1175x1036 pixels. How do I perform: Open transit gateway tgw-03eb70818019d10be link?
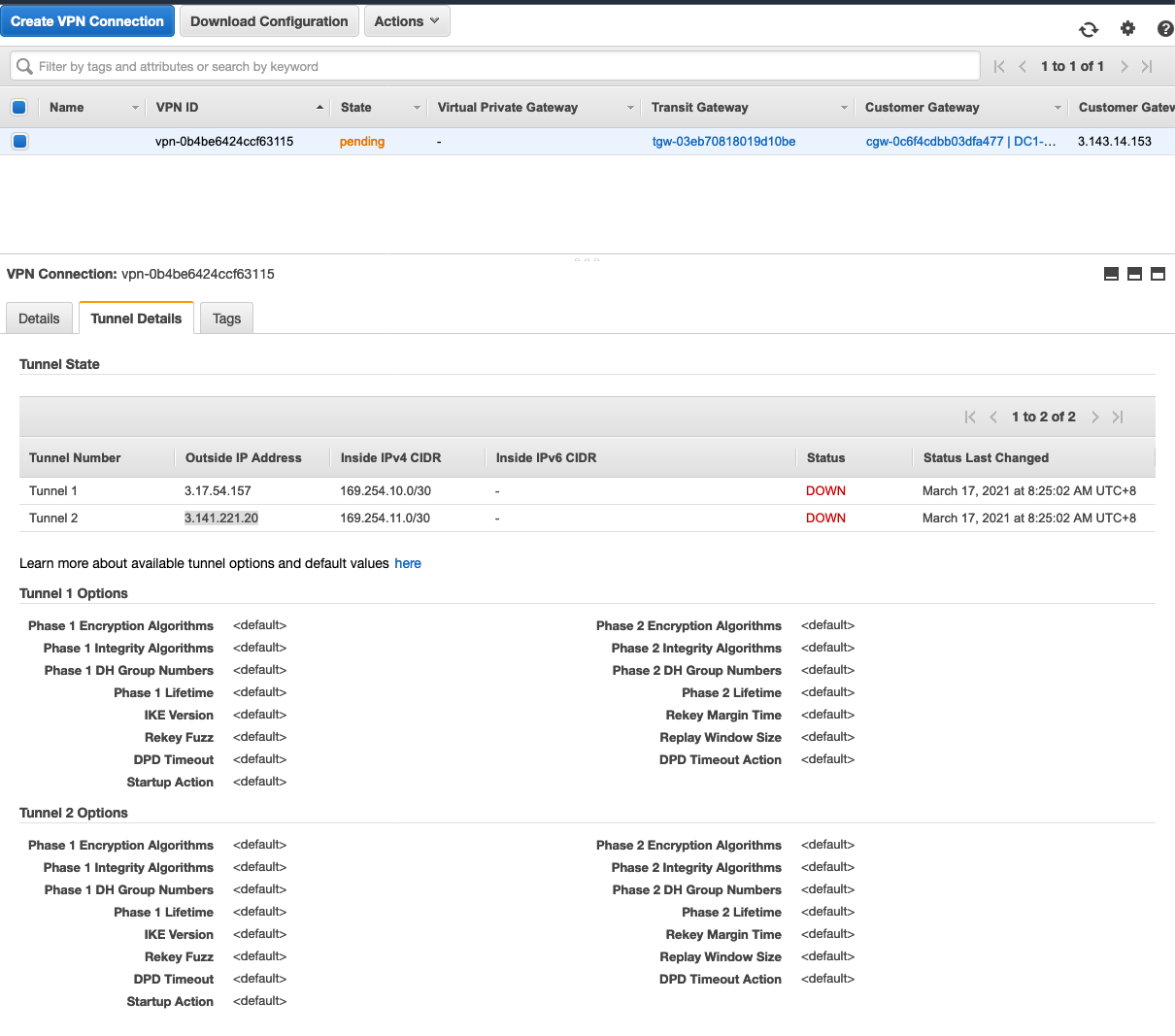click(723, 141)
